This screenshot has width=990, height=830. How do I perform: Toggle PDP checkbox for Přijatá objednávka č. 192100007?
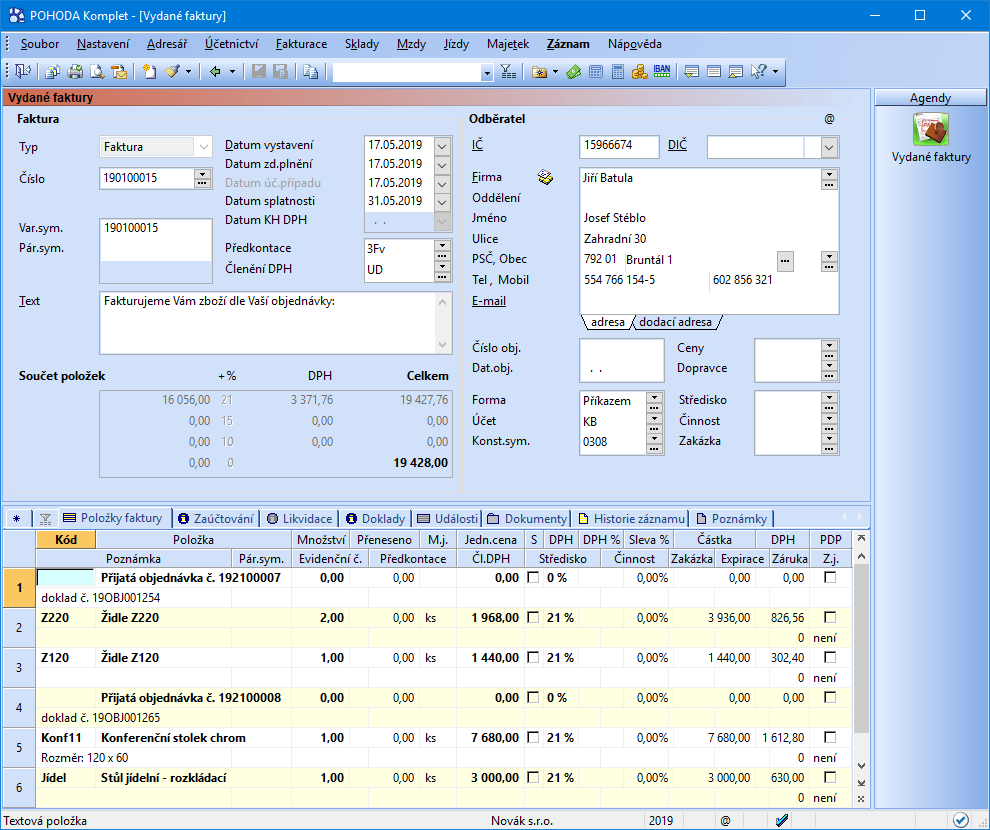click(x=830, y=577)
